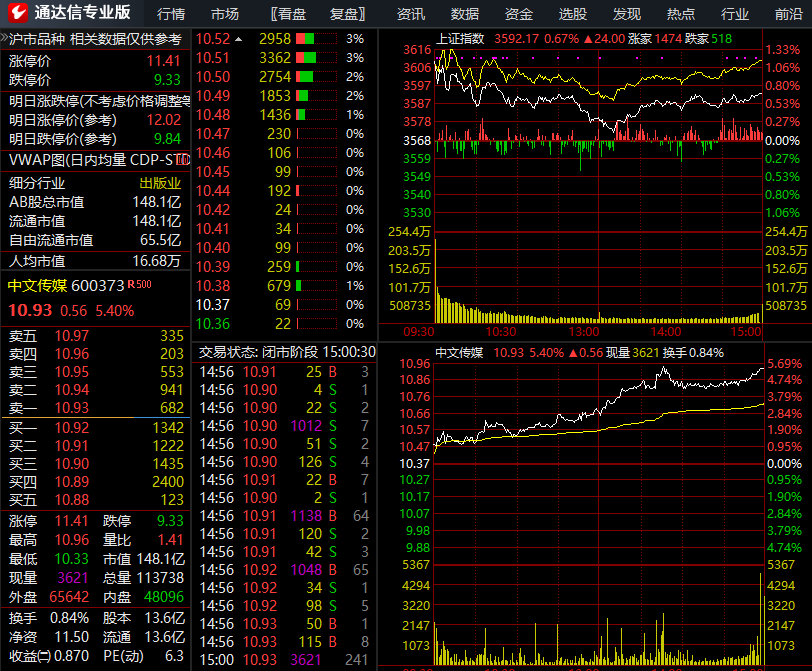
Task: Click the 14:56 trade with volume 1048 B
Action: [284, 570]
